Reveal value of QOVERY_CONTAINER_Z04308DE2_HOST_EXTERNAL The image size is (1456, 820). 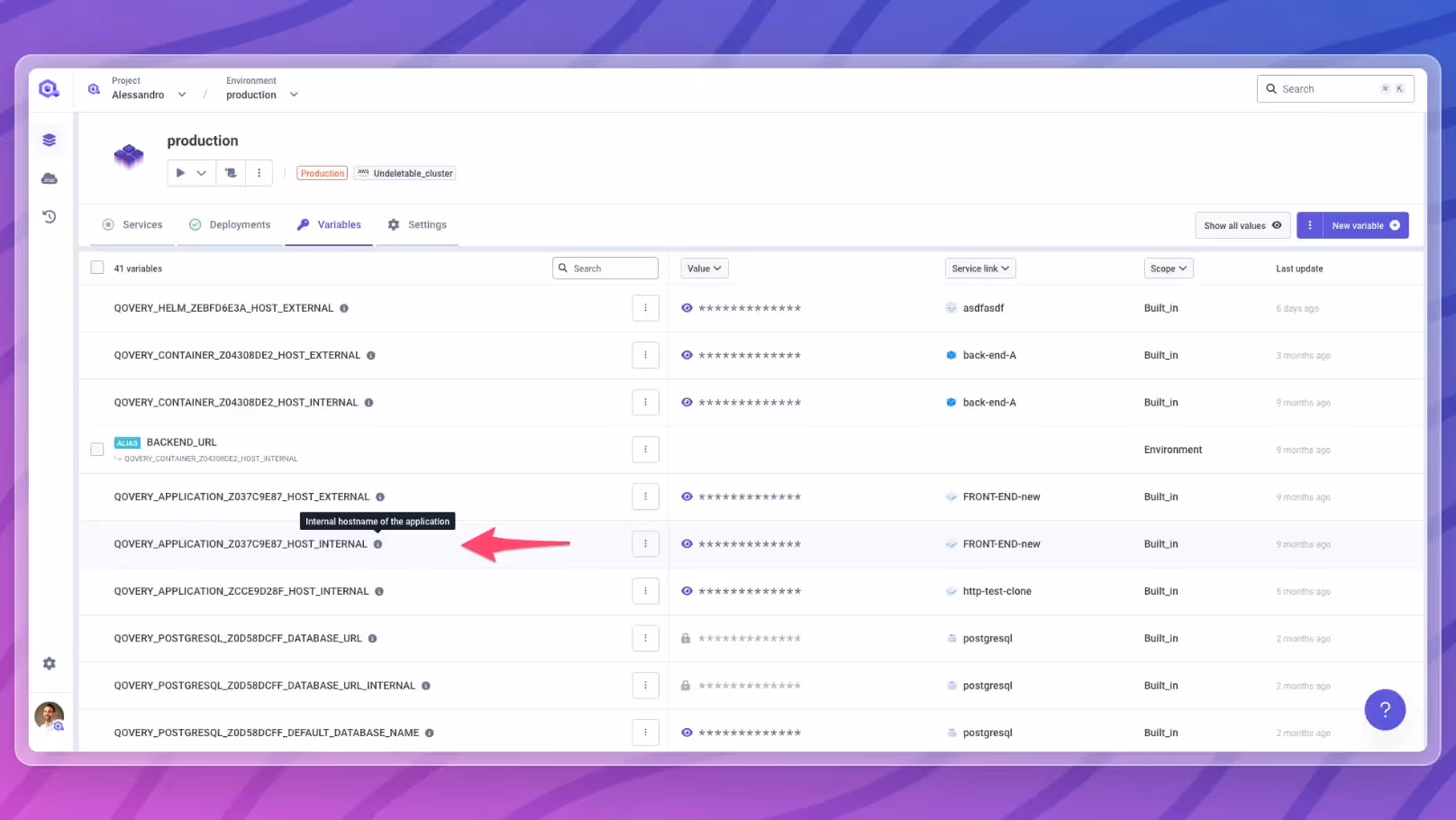pyautogui.click(x=687, y=355)
